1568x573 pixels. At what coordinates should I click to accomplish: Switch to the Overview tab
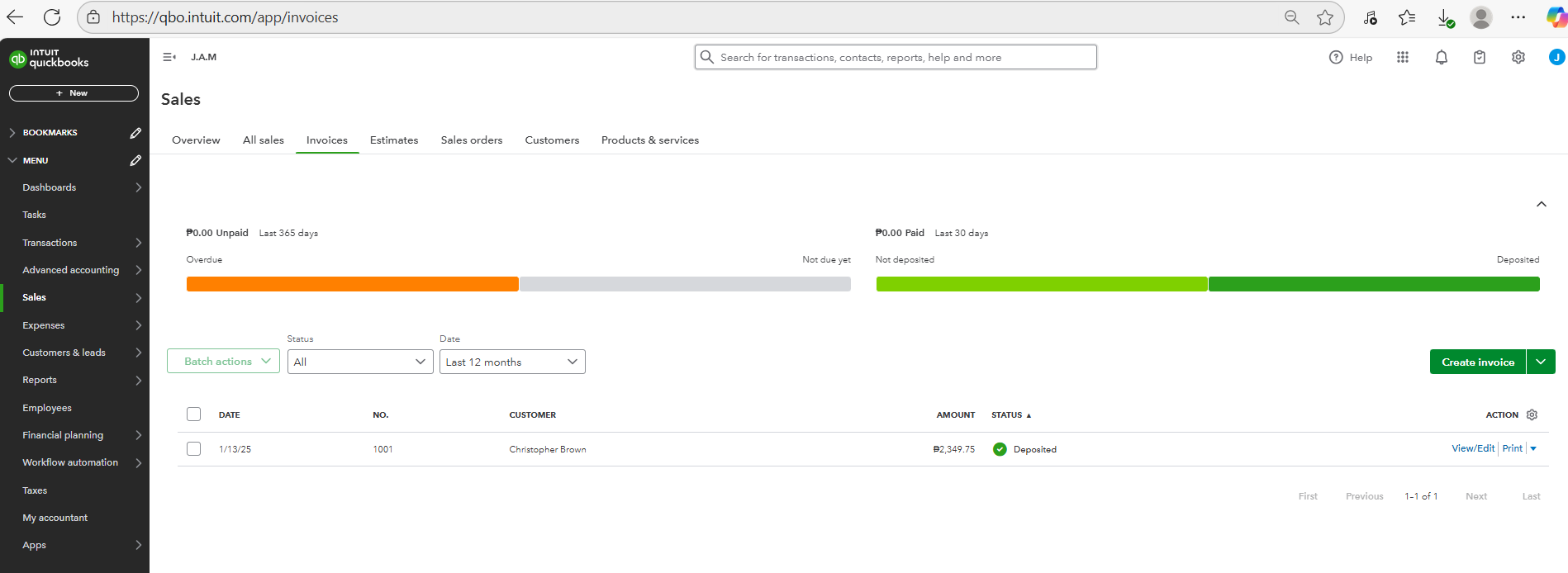click(x=196, y=140)
